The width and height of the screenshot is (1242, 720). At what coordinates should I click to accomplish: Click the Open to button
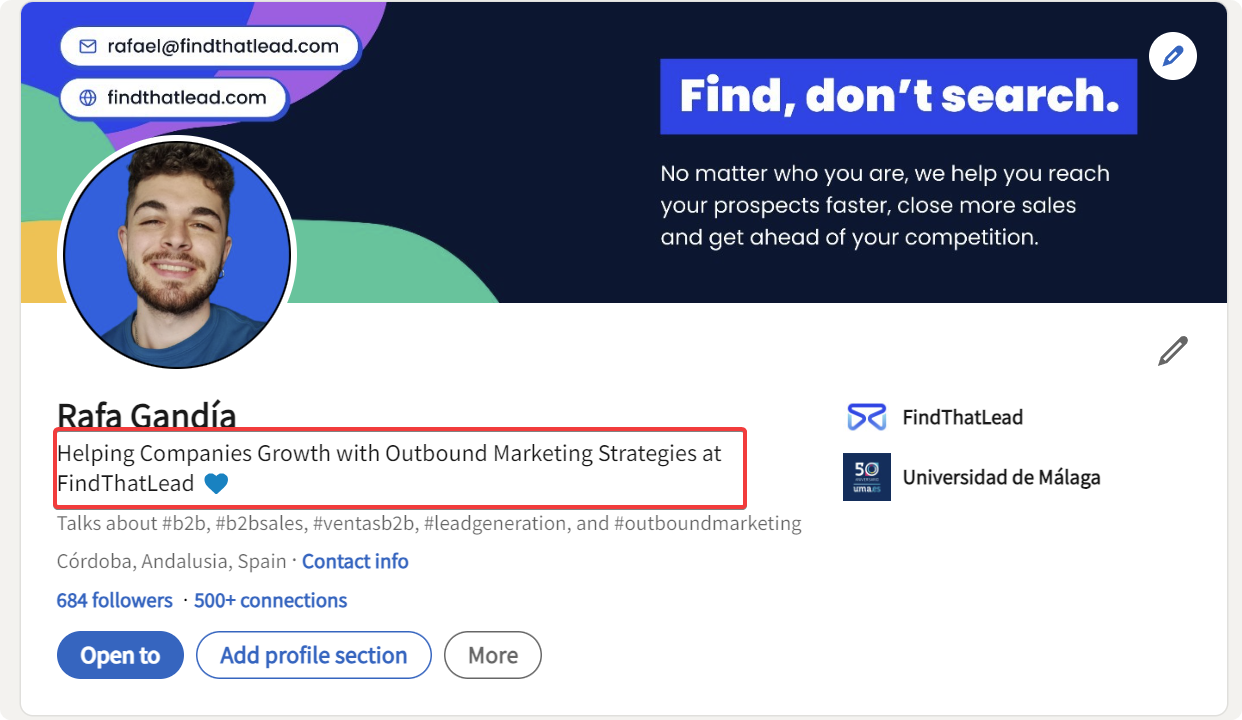(120, 655)
